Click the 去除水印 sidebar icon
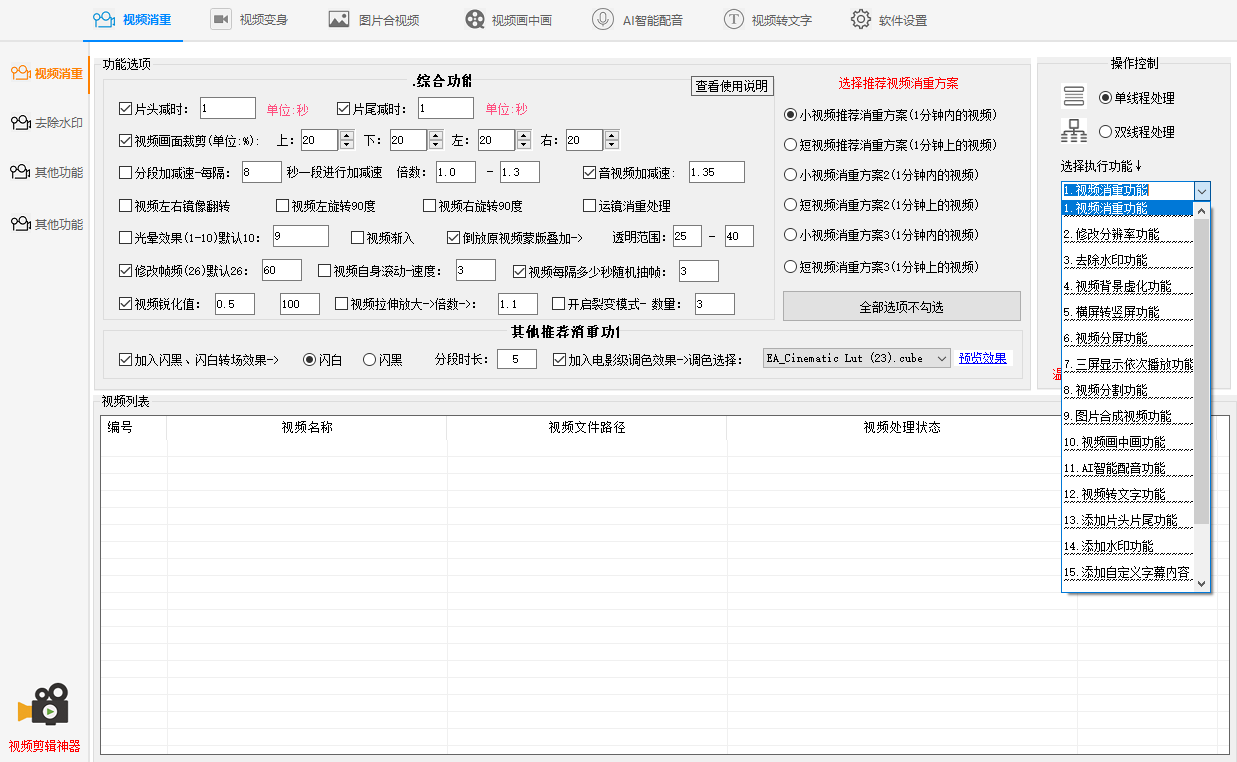The width and height of the screenshot is (1237, 762). point(20,123)
